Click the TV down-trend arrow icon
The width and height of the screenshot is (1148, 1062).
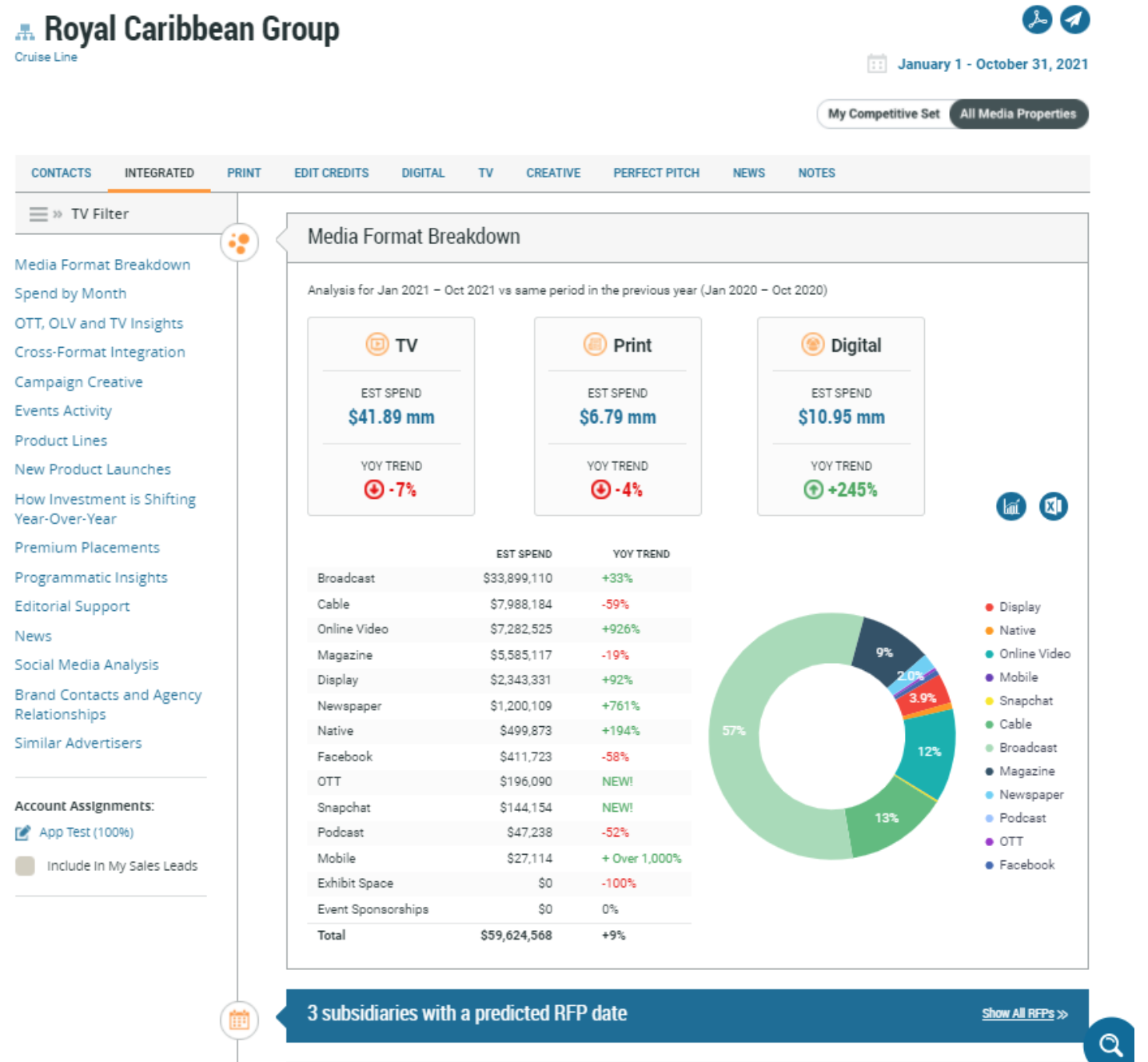pyautogui.click(x=373, y=489)
